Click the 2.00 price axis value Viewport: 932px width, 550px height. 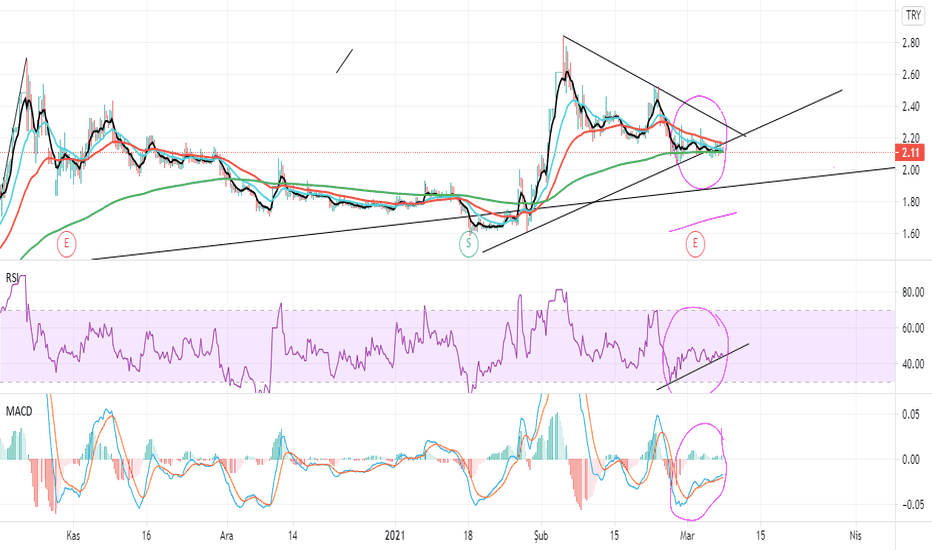911,170
